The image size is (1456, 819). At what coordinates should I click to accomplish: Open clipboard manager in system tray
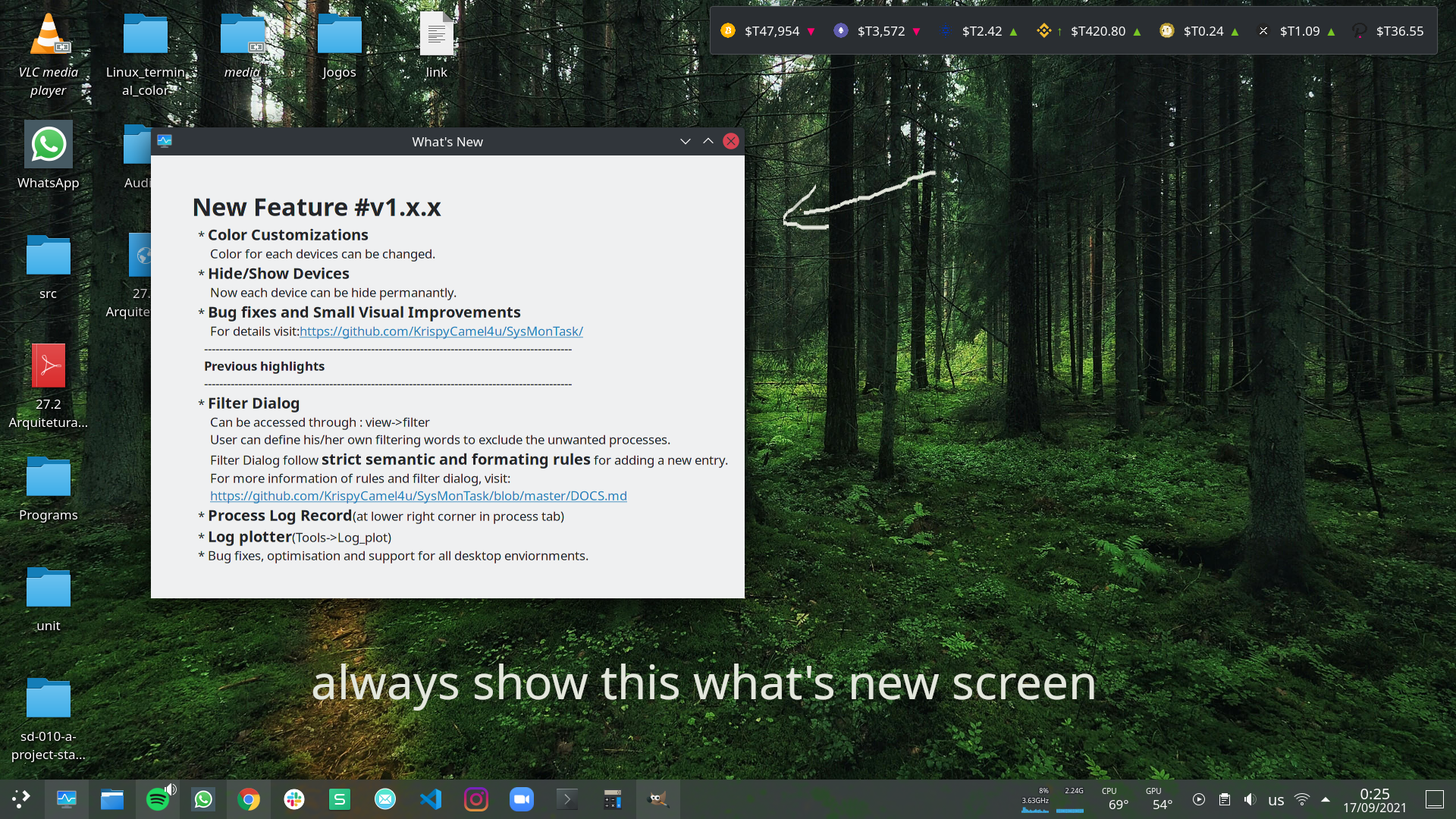pyautogui.click(x=1225, y=799)
